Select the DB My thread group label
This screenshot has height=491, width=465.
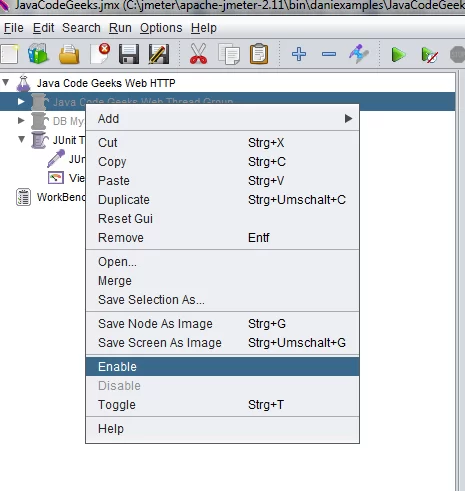coord(69,121)
